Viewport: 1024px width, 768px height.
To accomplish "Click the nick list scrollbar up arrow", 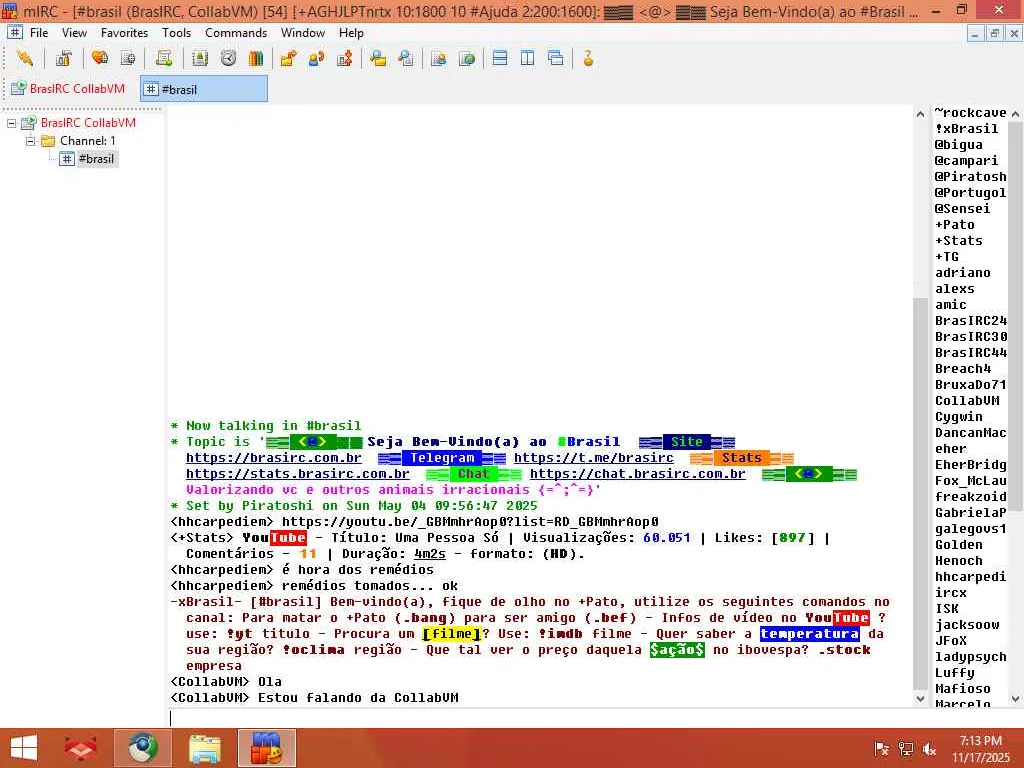I will click(1016, 114).
